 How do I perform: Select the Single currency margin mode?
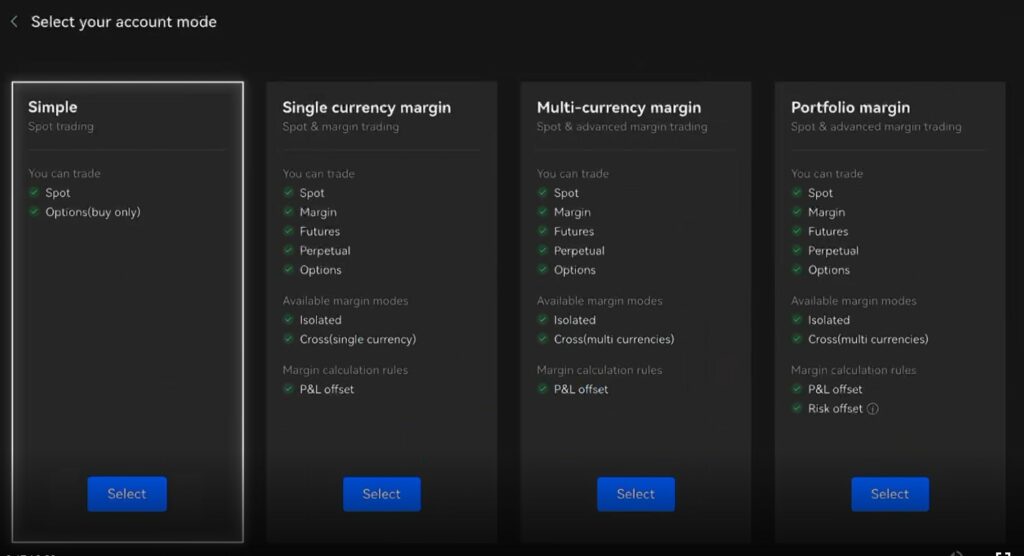coord(381,494)
